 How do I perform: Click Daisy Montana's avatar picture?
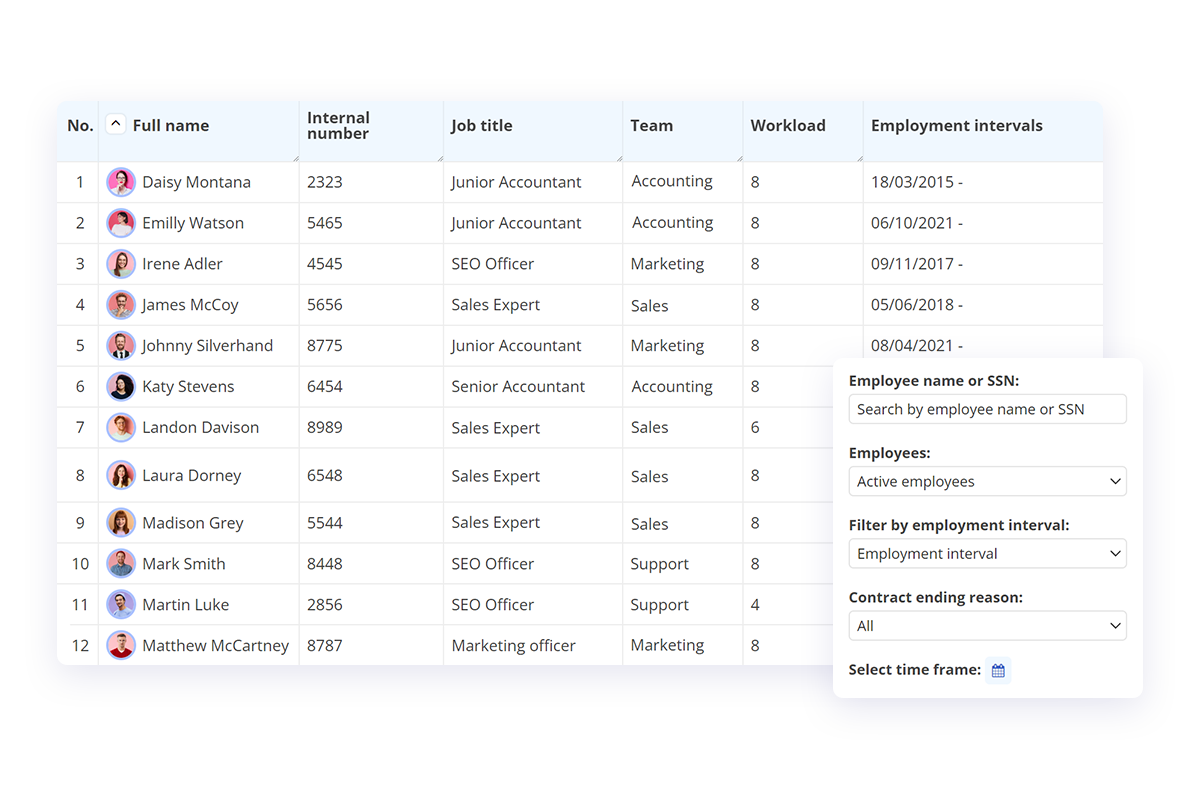(121, 182)
